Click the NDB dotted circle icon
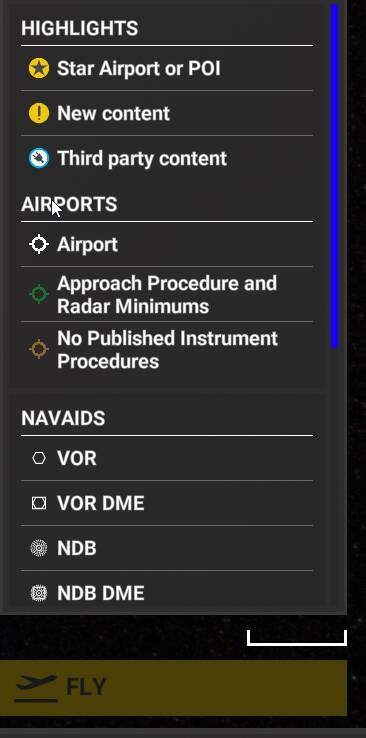366x738 pixels. coord(39,548)
